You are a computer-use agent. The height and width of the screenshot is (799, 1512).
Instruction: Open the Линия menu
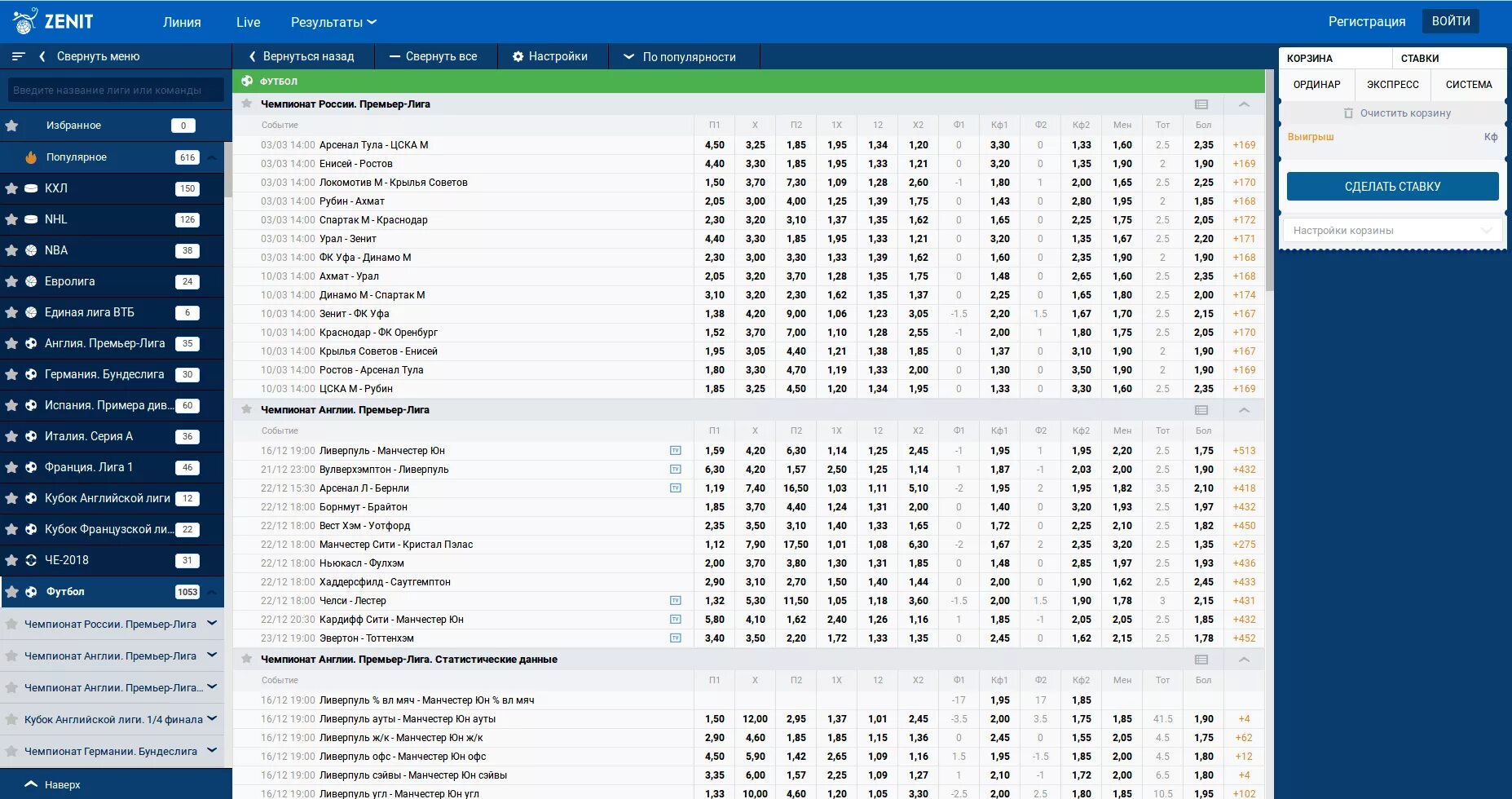click(x=182, y=22)
